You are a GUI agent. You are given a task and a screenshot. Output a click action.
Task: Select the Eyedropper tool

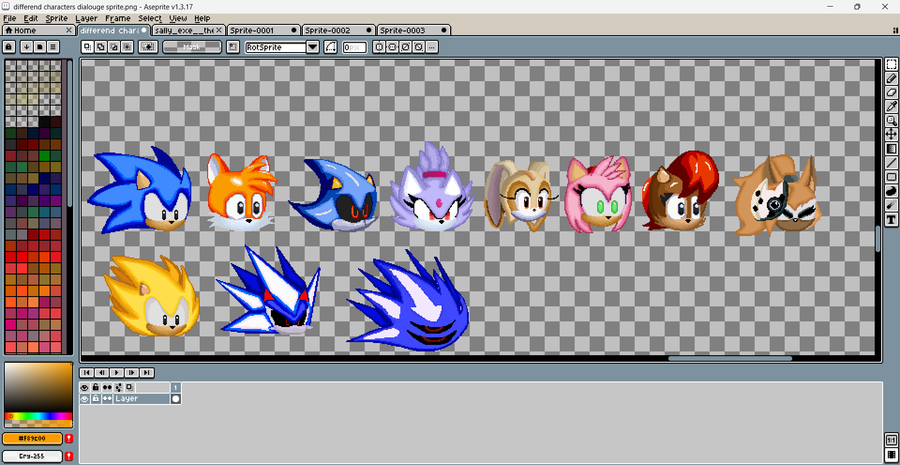891,106
